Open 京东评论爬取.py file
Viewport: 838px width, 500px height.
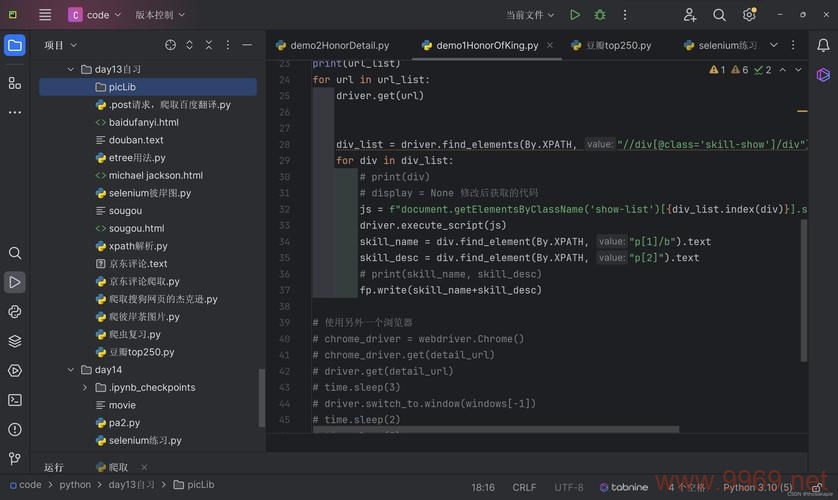138,281
